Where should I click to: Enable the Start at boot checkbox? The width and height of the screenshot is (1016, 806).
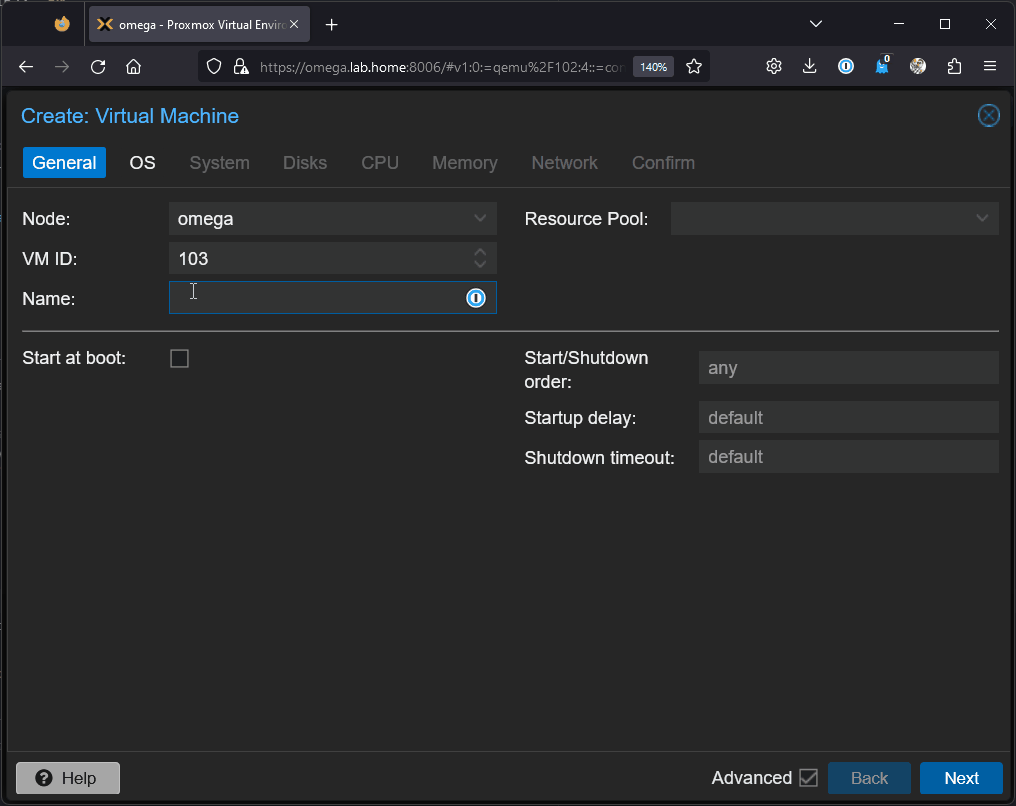(180, 358)
